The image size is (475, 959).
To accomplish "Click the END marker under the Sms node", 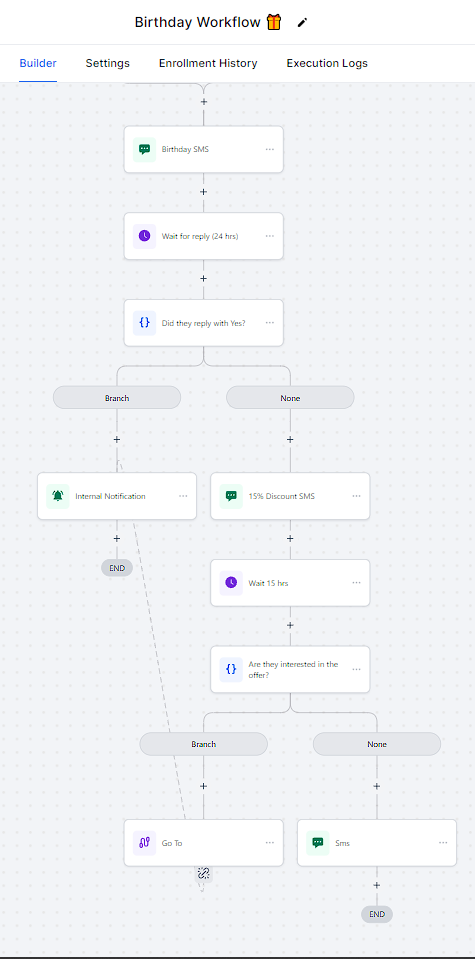I will [377, 914].
